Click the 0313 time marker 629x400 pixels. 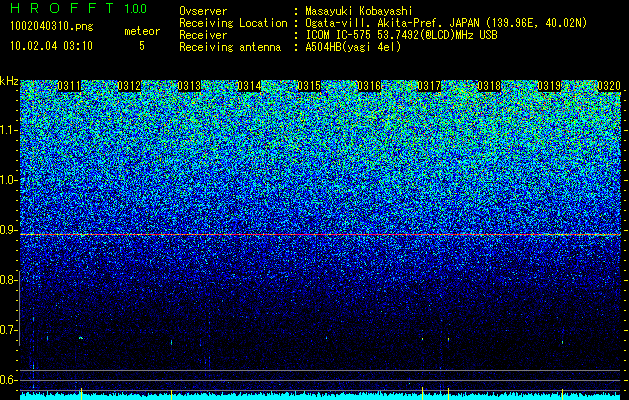point(189,86)
